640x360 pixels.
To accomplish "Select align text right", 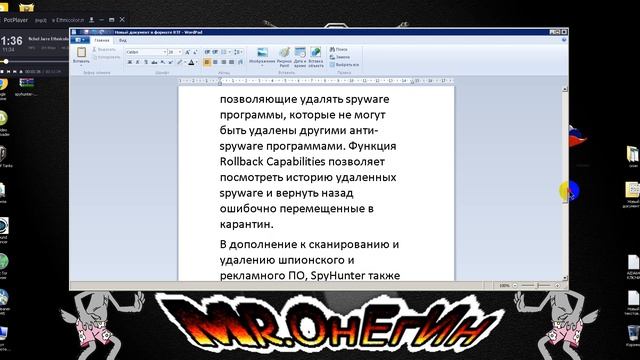I will coord(224,62).
